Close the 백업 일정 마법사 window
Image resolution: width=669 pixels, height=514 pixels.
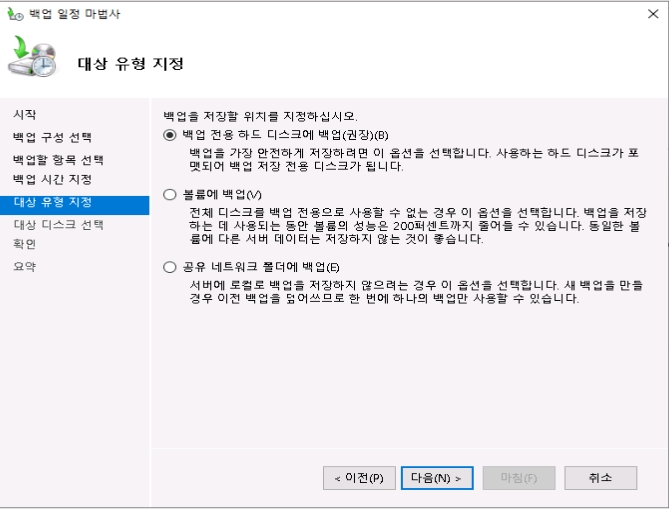pos(653,14)
